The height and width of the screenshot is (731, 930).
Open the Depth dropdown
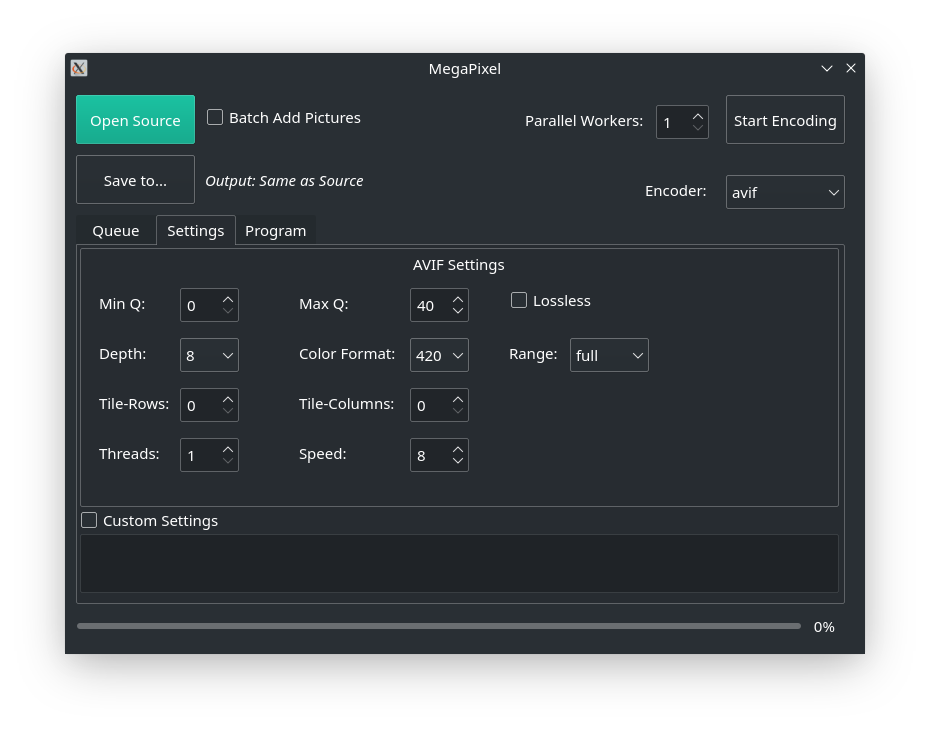point(209,355)
